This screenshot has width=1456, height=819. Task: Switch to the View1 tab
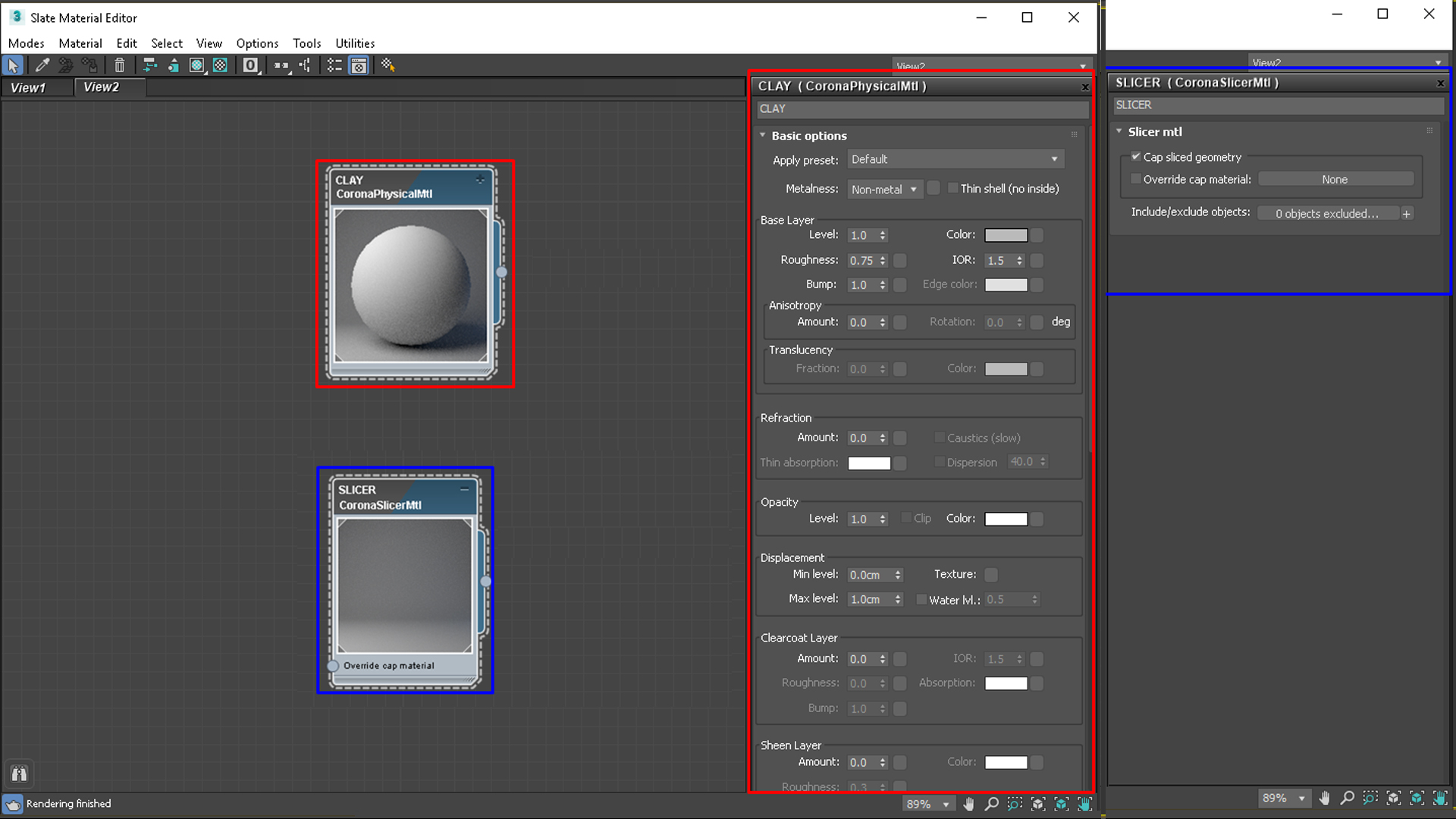(28, 87)
